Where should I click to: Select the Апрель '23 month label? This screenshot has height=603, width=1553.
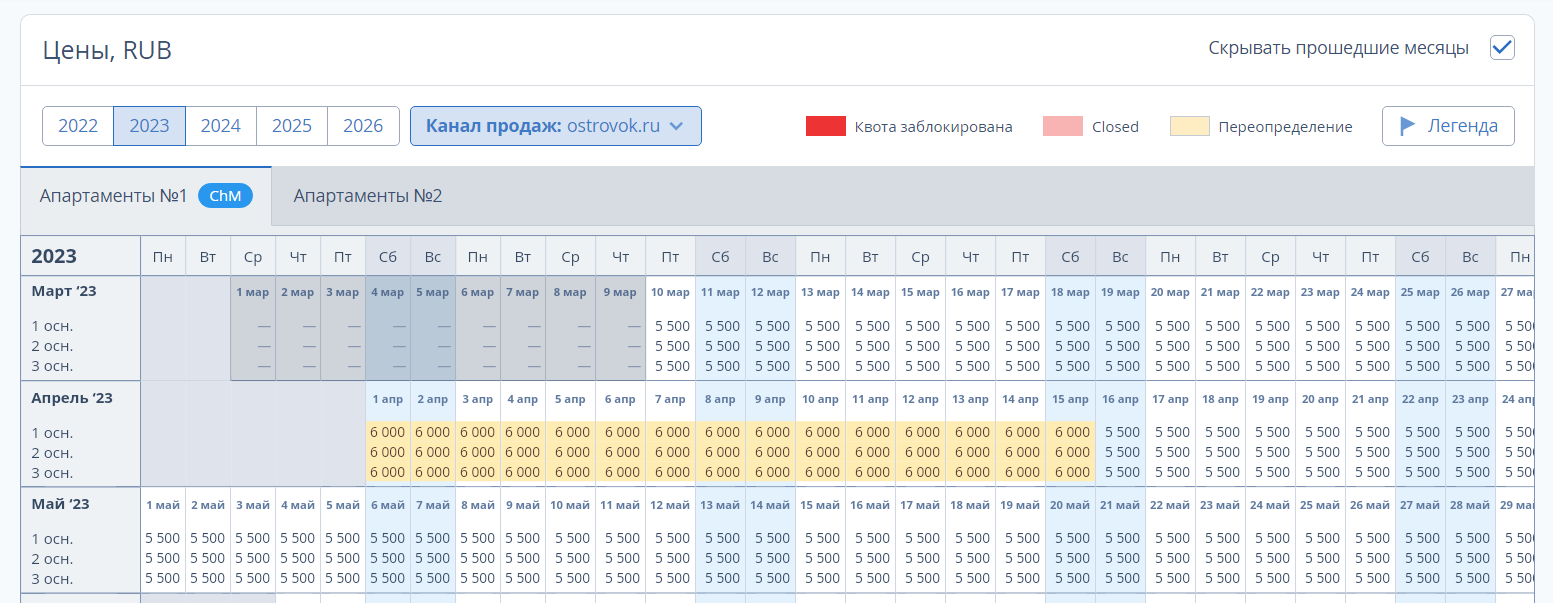[72, 397]
